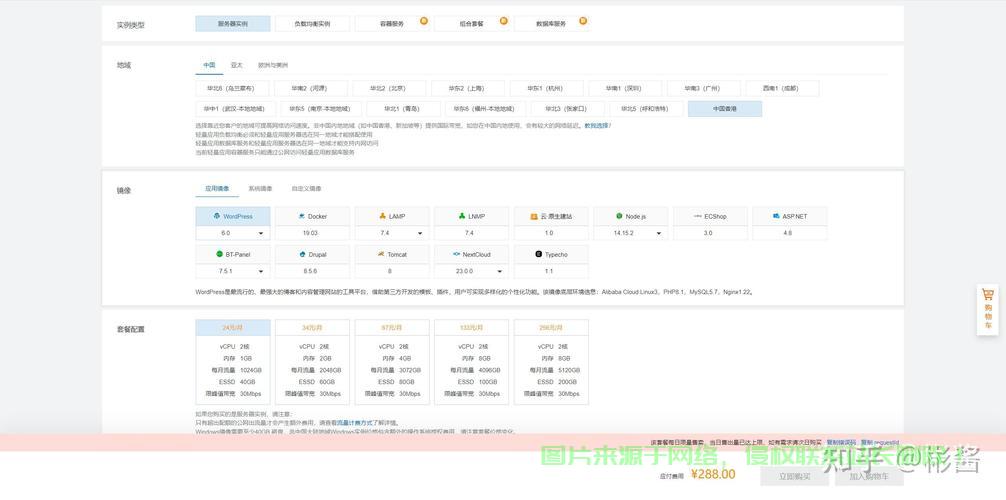Click the orange badge beside 组合套餐
Screen dimensions: 1006x500
(503, 21)
